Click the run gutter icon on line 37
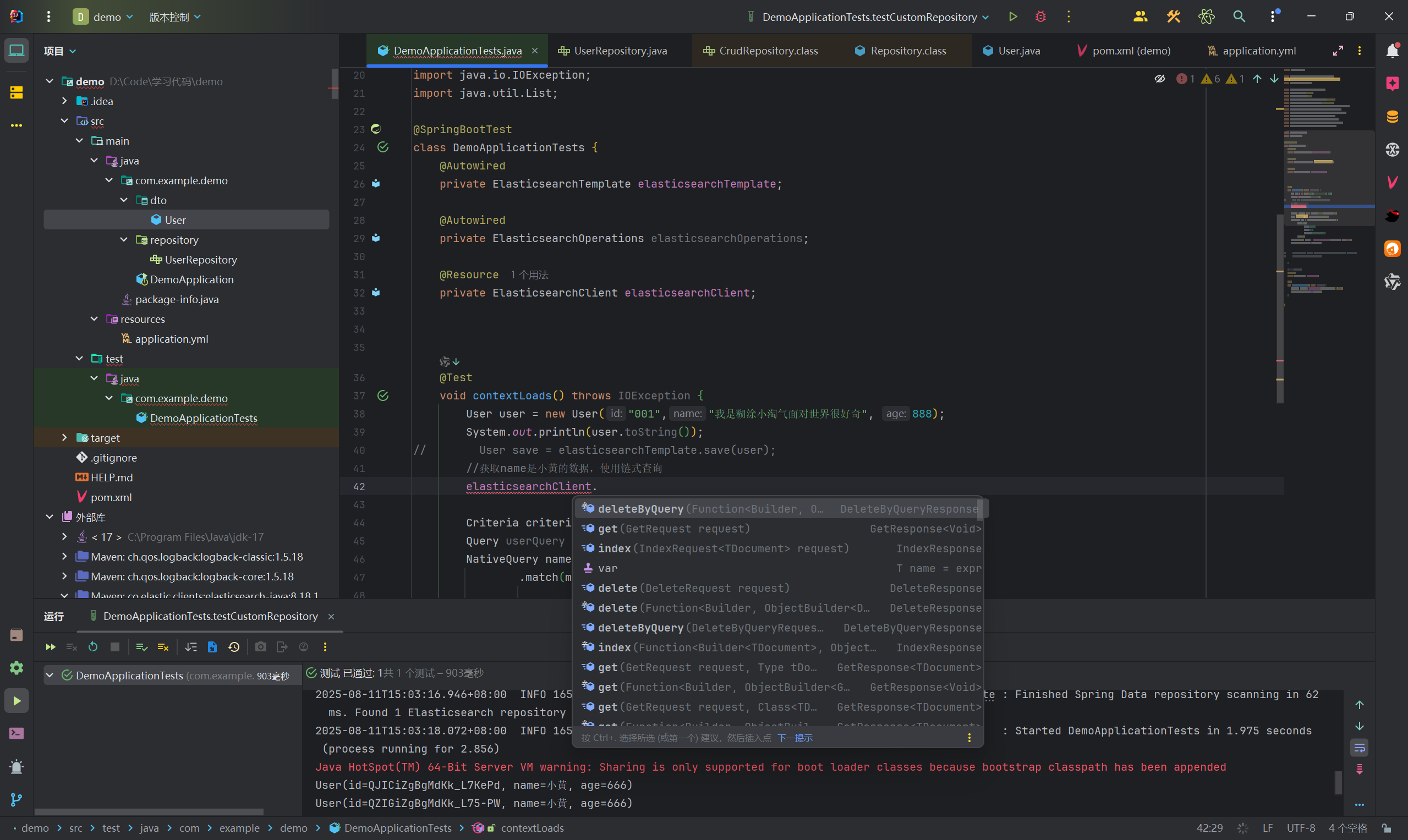The height and width of the screenshot is (840, 1408). [x=383, y=396]
